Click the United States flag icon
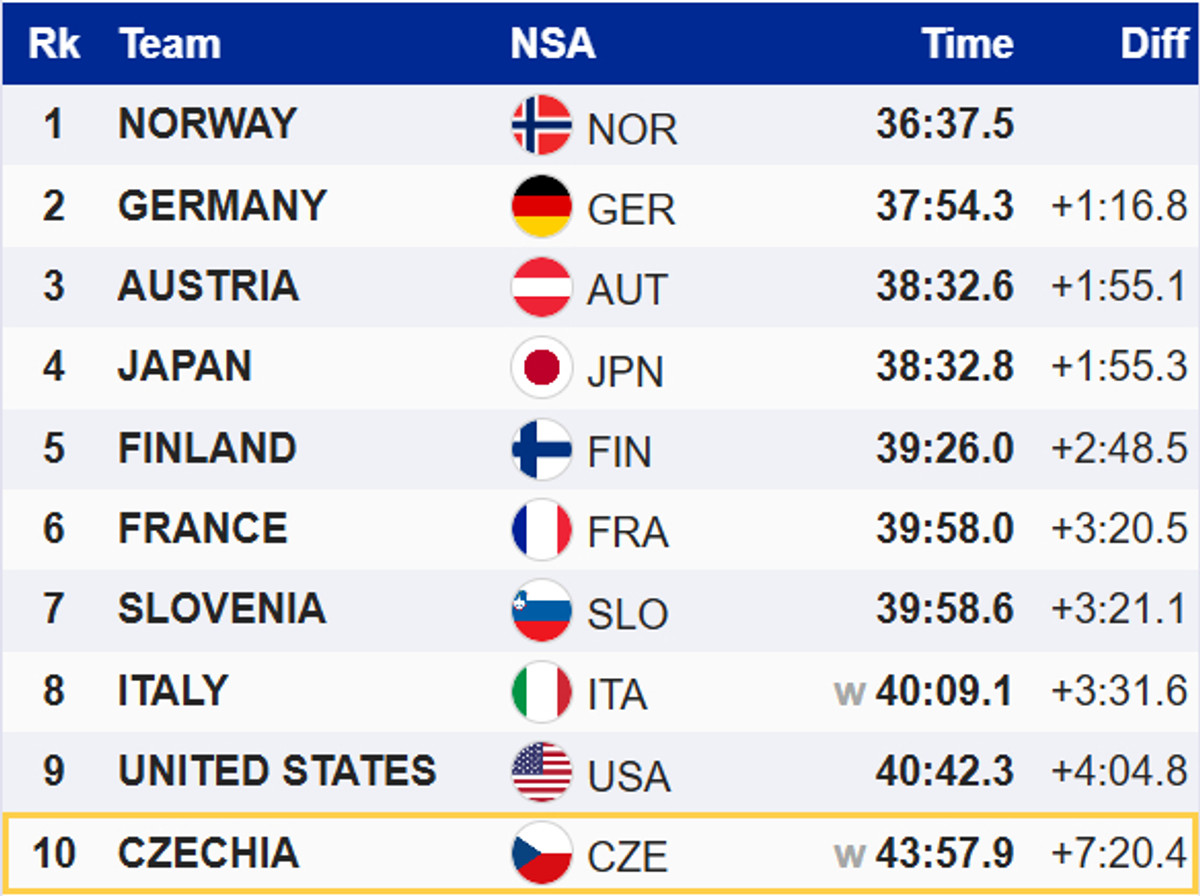1200x896 pixels. tap(541, 772)
